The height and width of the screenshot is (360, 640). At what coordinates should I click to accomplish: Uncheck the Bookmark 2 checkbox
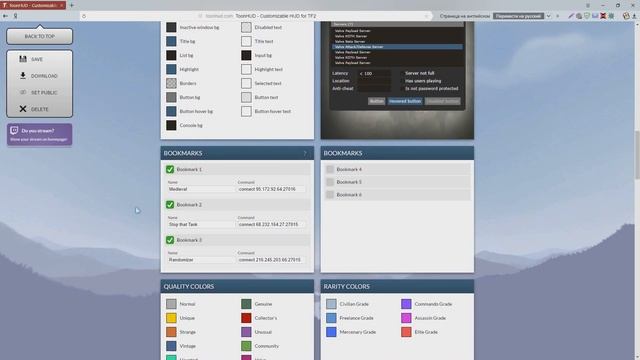click(x=170, y=204)
